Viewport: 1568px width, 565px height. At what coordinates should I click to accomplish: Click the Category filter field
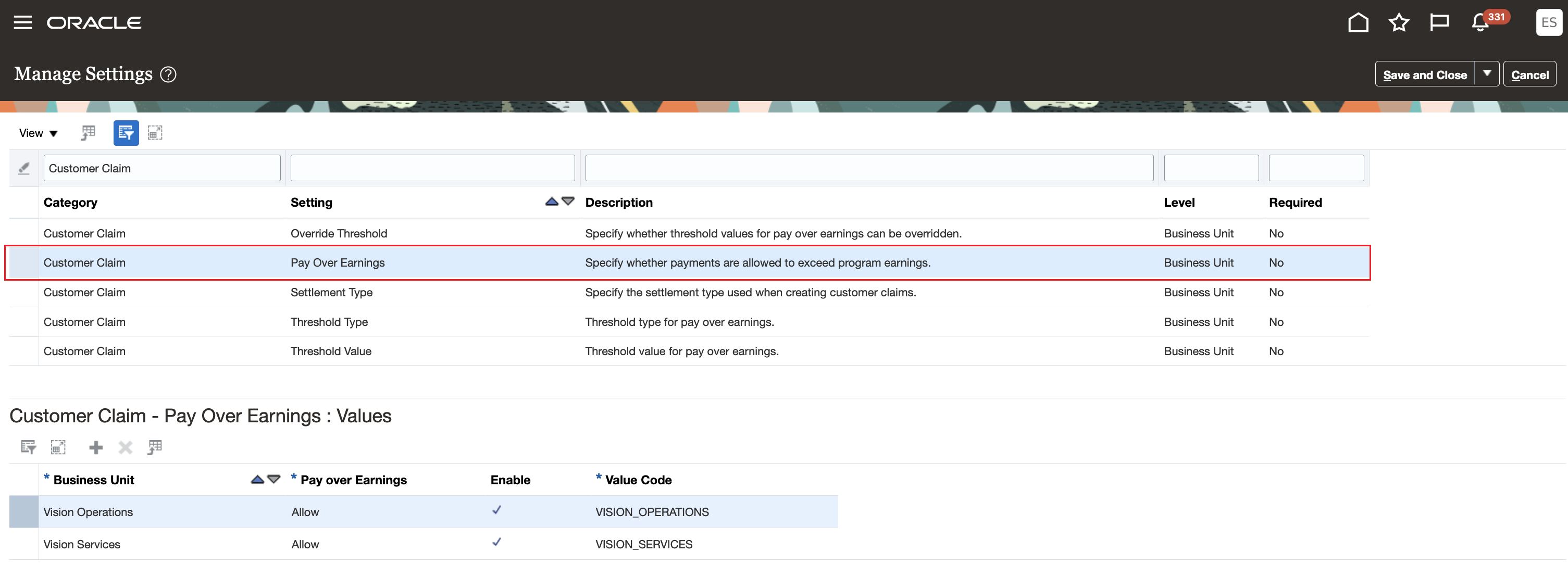click(161, 169)
